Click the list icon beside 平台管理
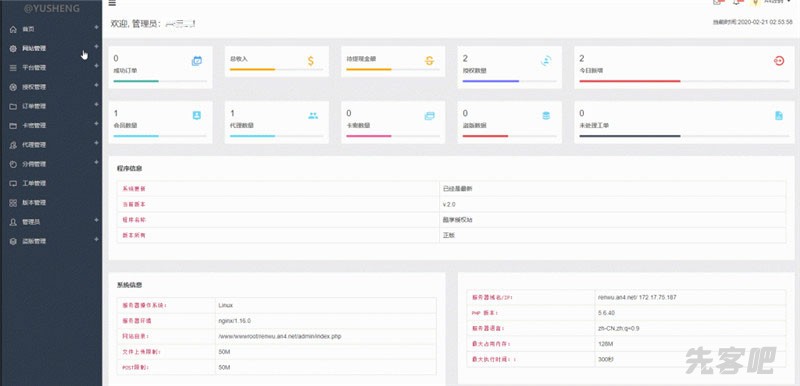The width and height of the screenshot is (800, 386). tap(13, 68)
